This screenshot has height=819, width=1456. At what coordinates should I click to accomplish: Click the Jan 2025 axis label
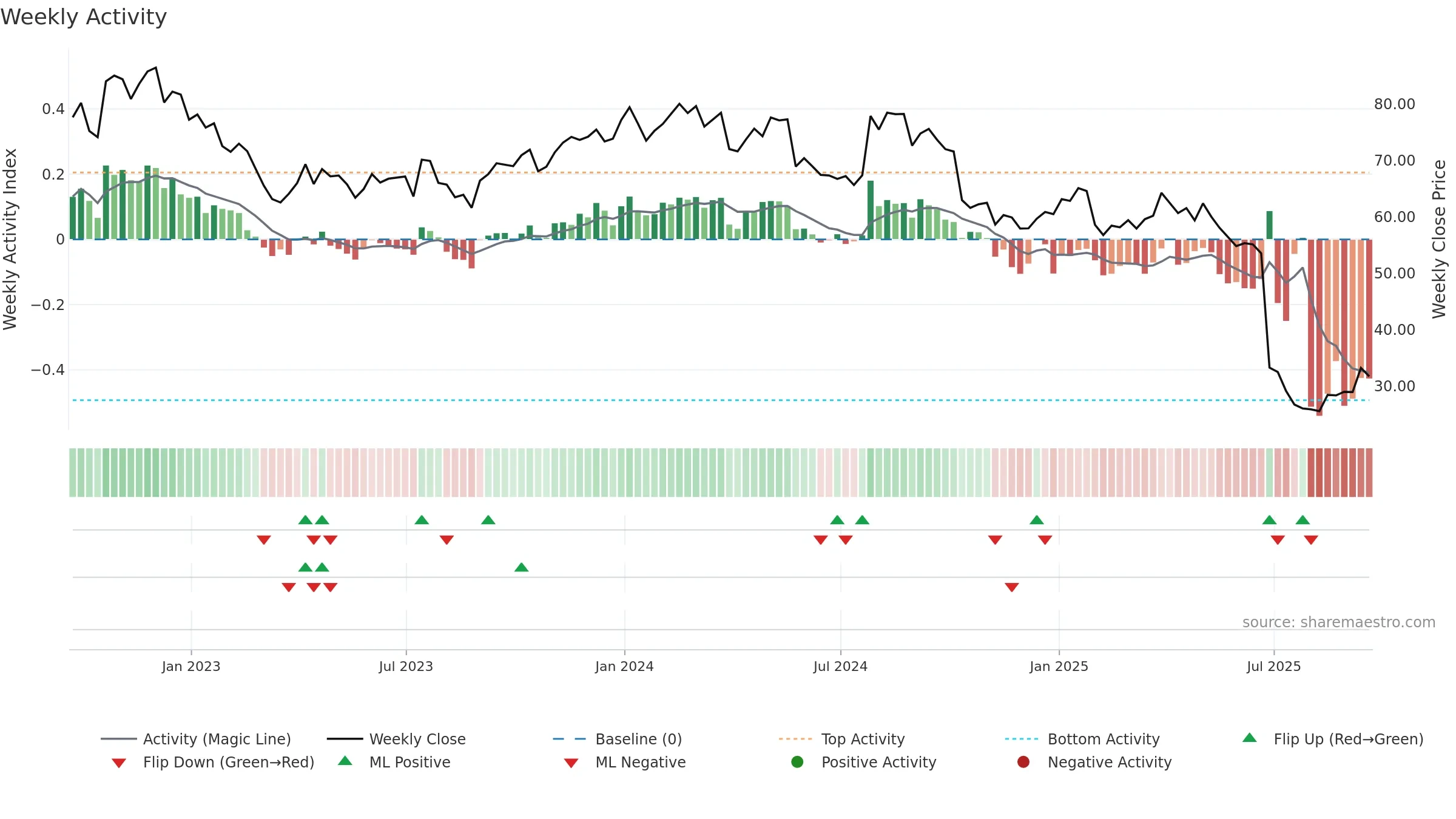(1059, 666)
